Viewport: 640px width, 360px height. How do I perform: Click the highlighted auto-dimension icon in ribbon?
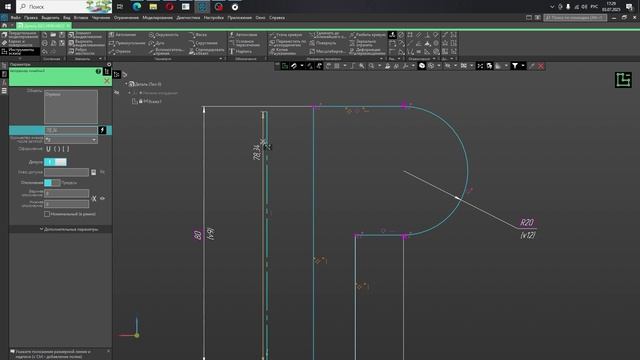[392, 35]
